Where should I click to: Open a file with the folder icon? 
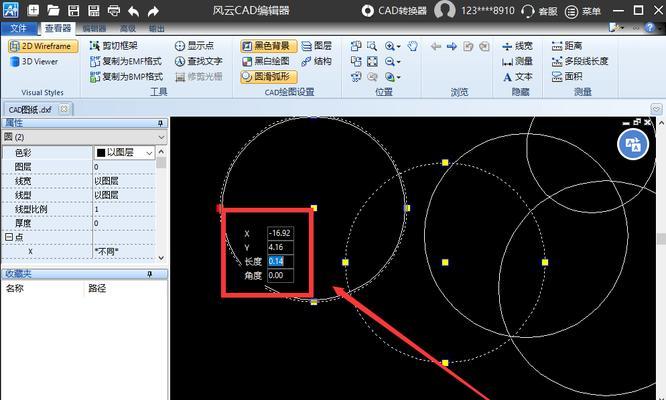[53, 10]
